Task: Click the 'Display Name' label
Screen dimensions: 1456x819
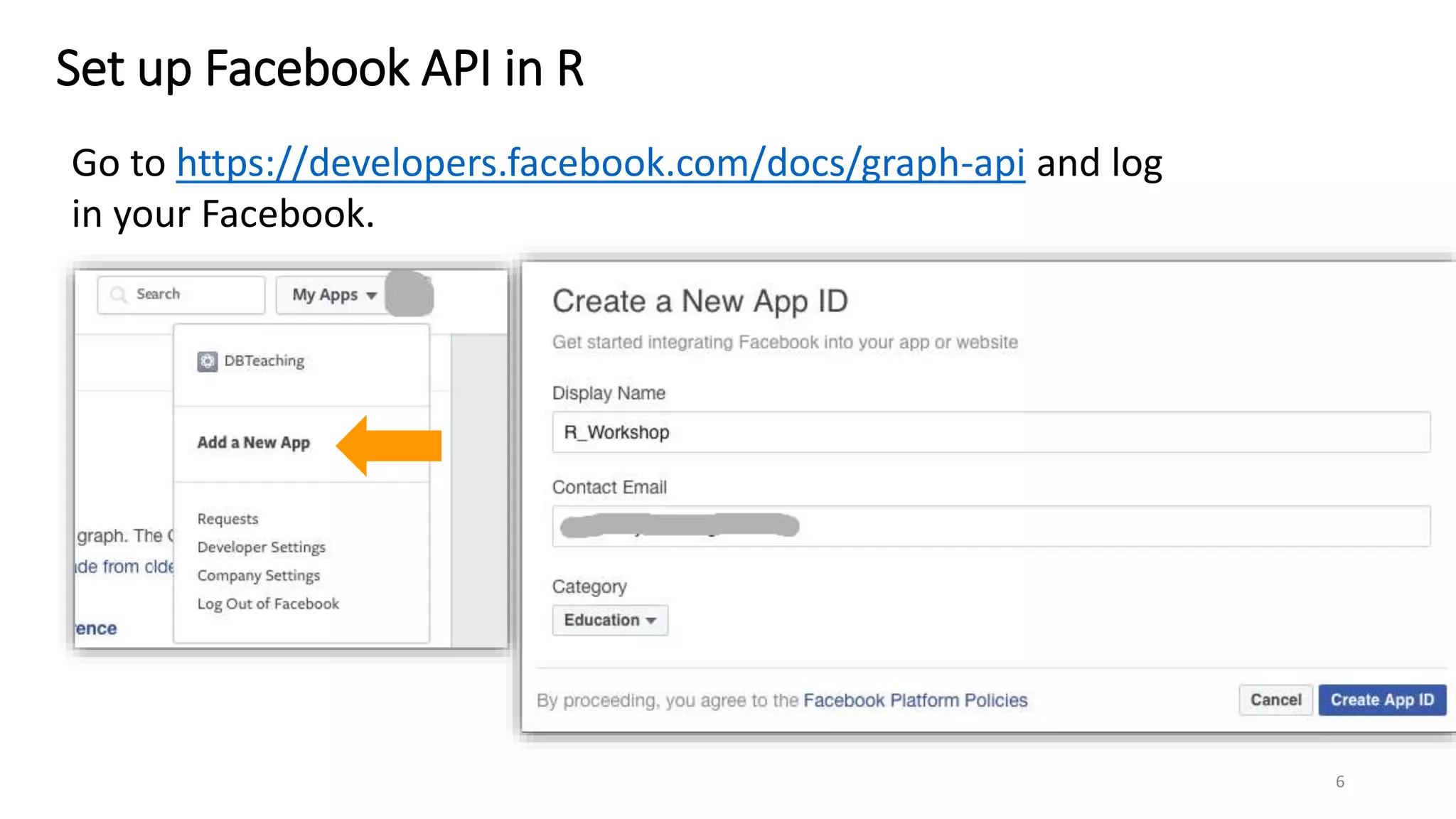Action: tap(609, 393)
